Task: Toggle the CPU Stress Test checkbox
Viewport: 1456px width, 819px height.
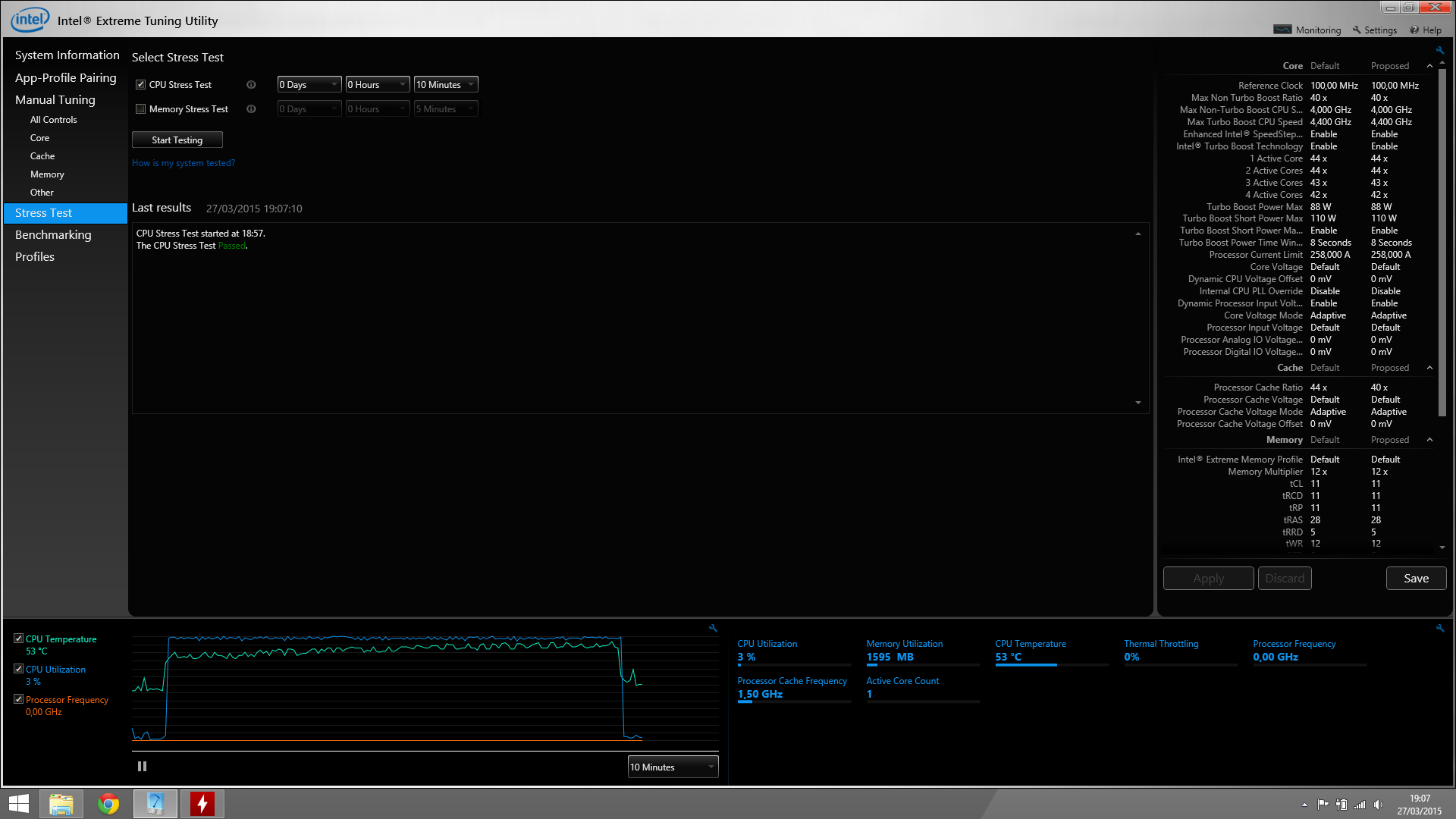Action: [x=140, y=84]
